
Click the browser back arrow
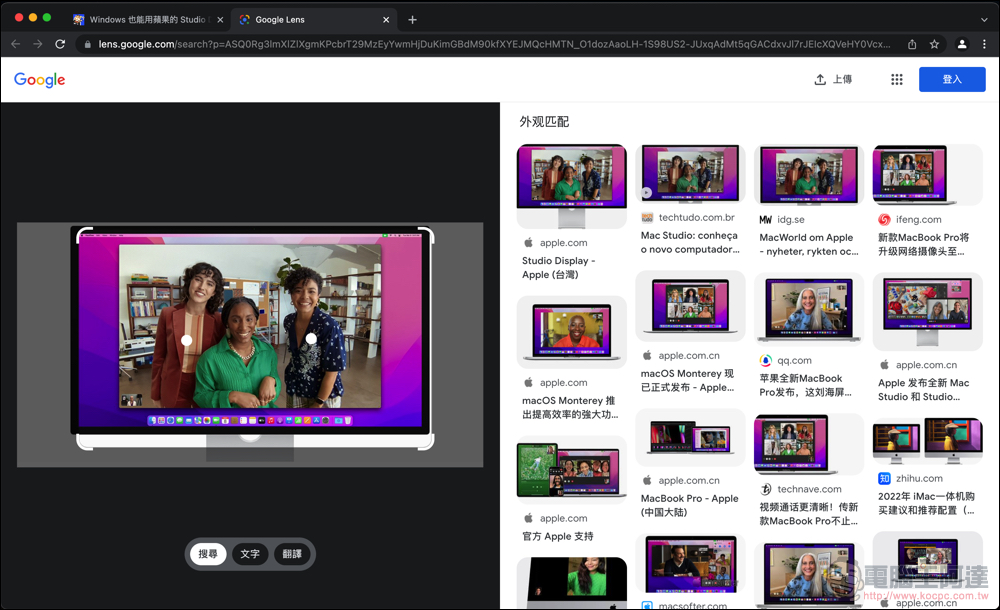point(15,44)
